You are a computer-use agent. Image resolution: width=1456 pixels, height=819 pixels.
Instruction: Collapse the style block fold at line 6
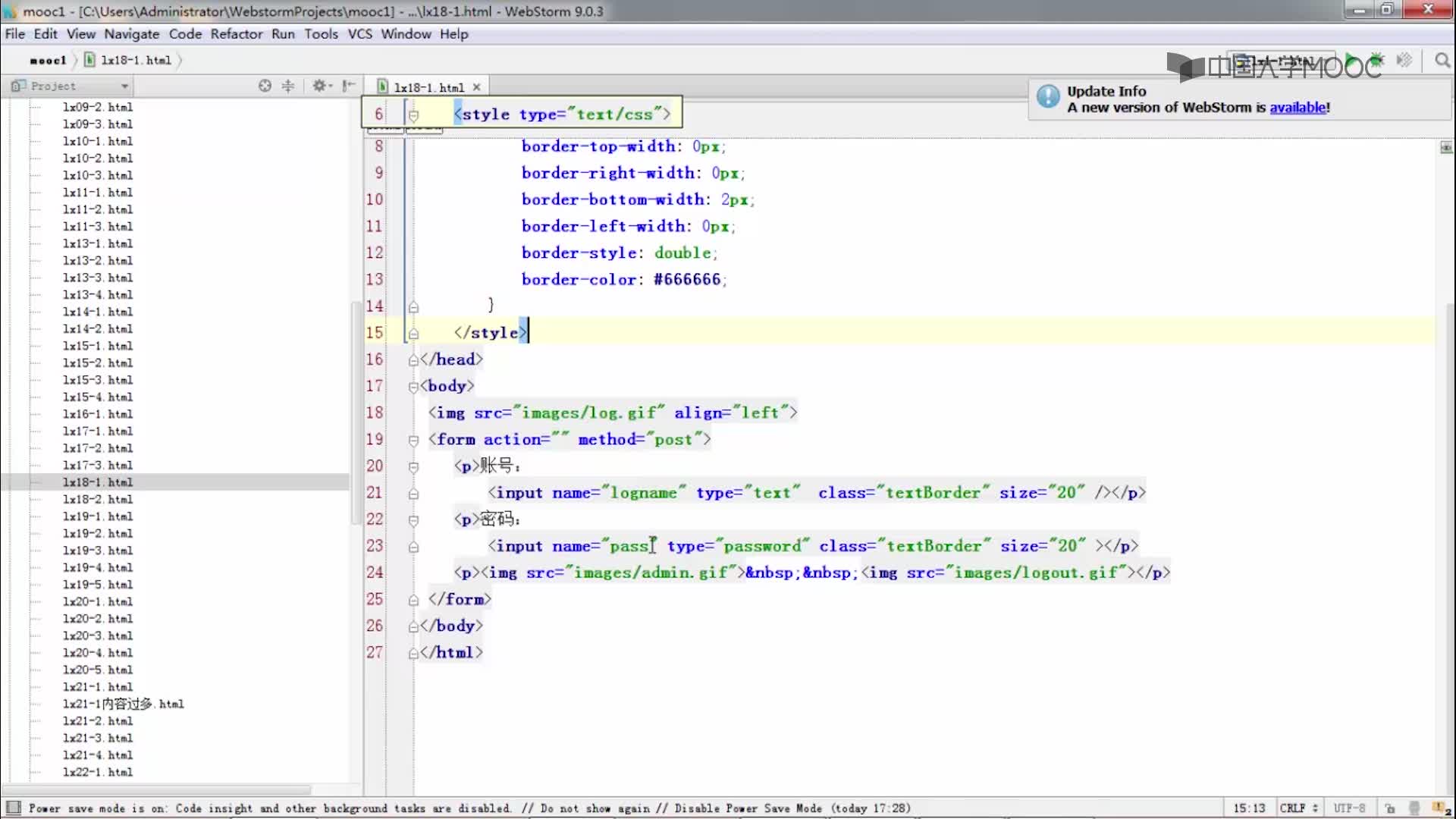[413, 115]
